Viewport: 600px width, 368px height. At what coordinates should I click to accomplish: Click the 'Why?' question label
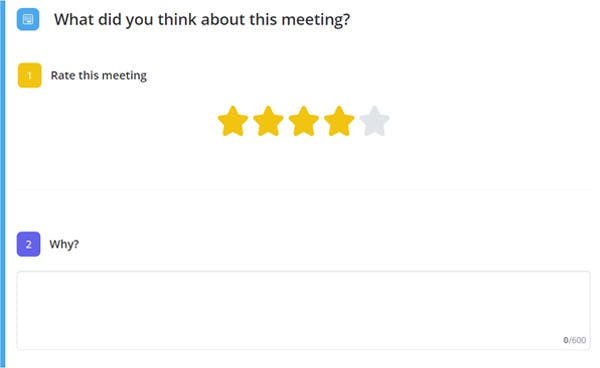tap(64, 244)
